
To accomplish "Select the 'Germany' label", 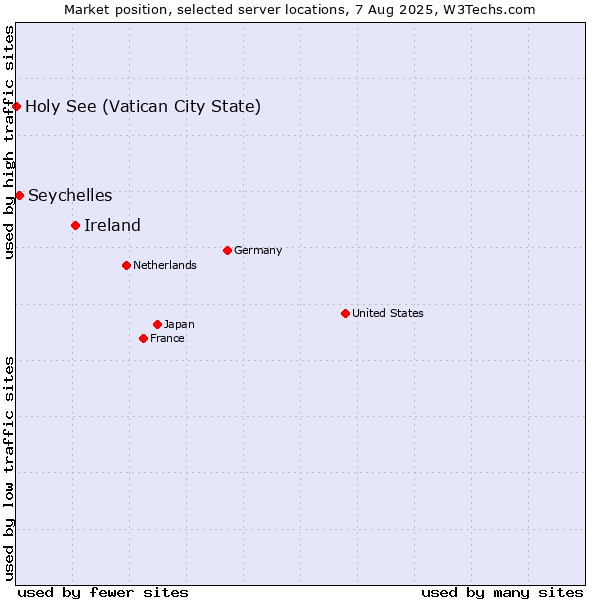I will (x=258, y=250).
